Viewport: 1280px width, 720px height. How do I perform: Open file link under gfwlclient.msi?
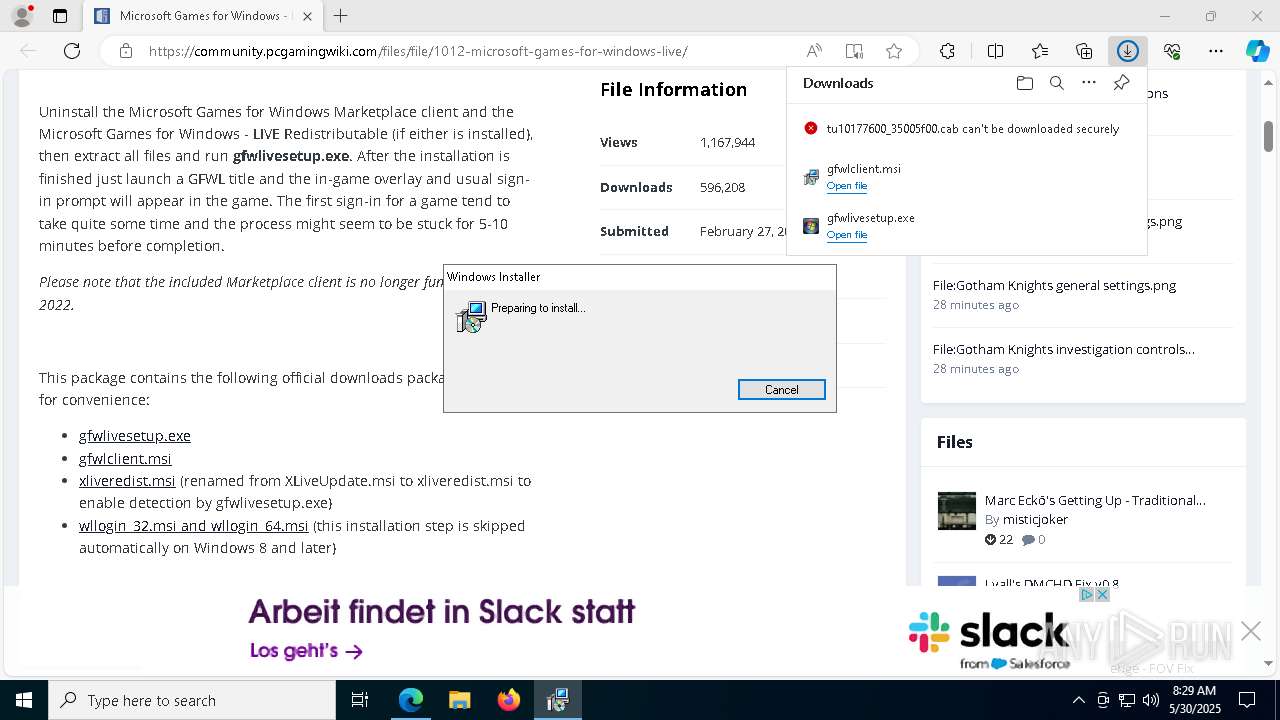click(847, 186)
